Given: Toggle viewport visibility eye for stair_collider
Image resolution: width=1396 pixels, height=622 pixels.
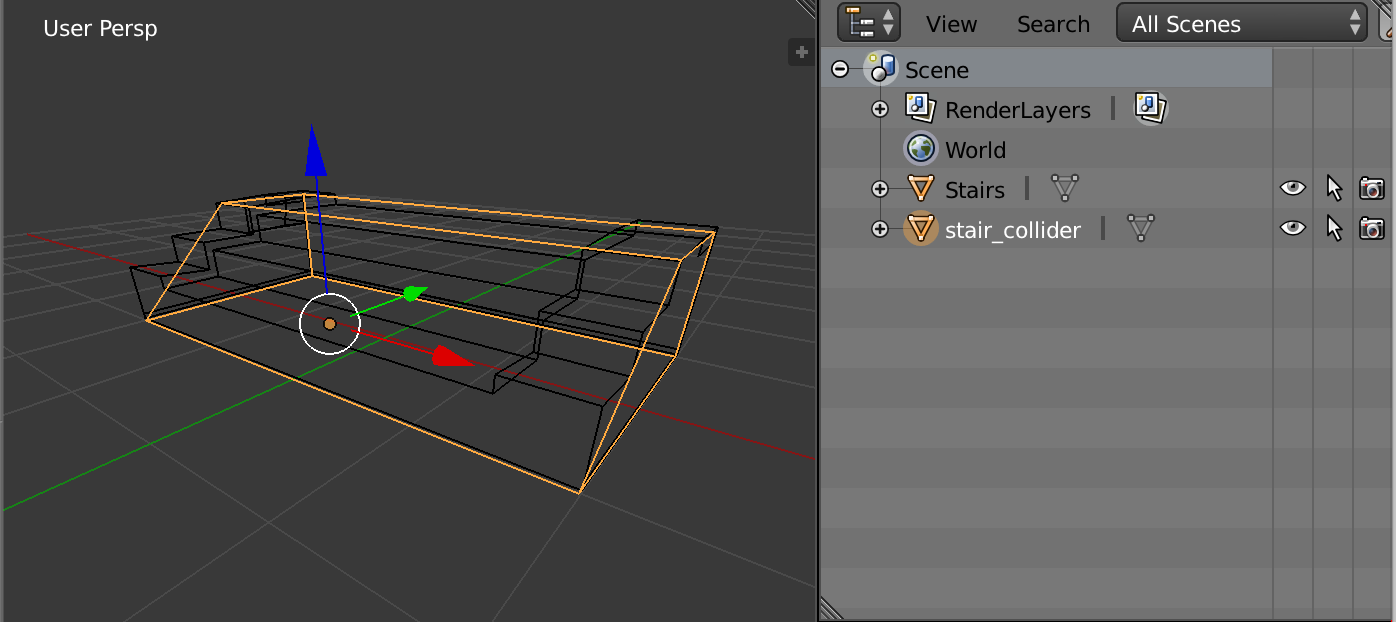Looking at the screenshot, I should [x=1292, y=228].
